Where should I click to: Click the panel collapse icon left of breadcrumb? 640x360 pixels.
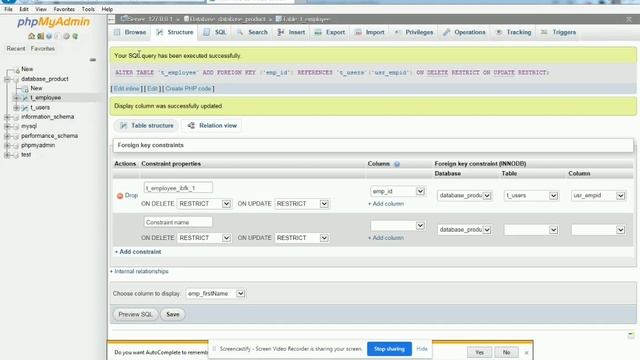click(x=111, y=19)
